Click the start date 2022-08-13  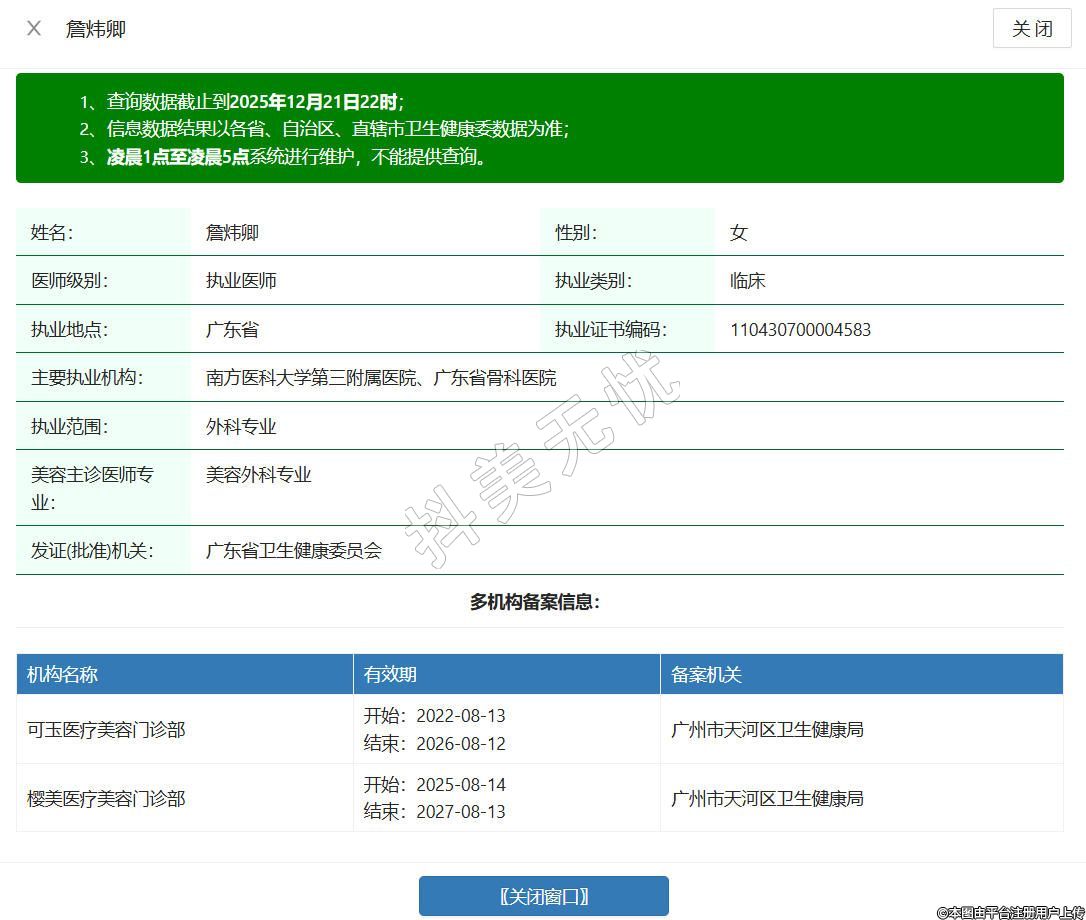pos(460,716)
